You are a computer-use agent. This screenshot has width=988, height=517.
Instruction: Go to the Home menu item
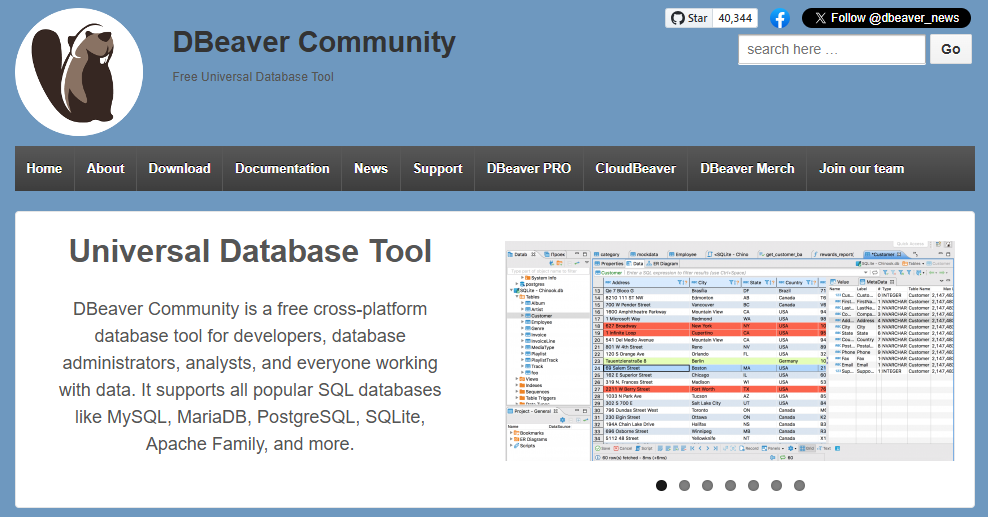click(x=44, y=169)
